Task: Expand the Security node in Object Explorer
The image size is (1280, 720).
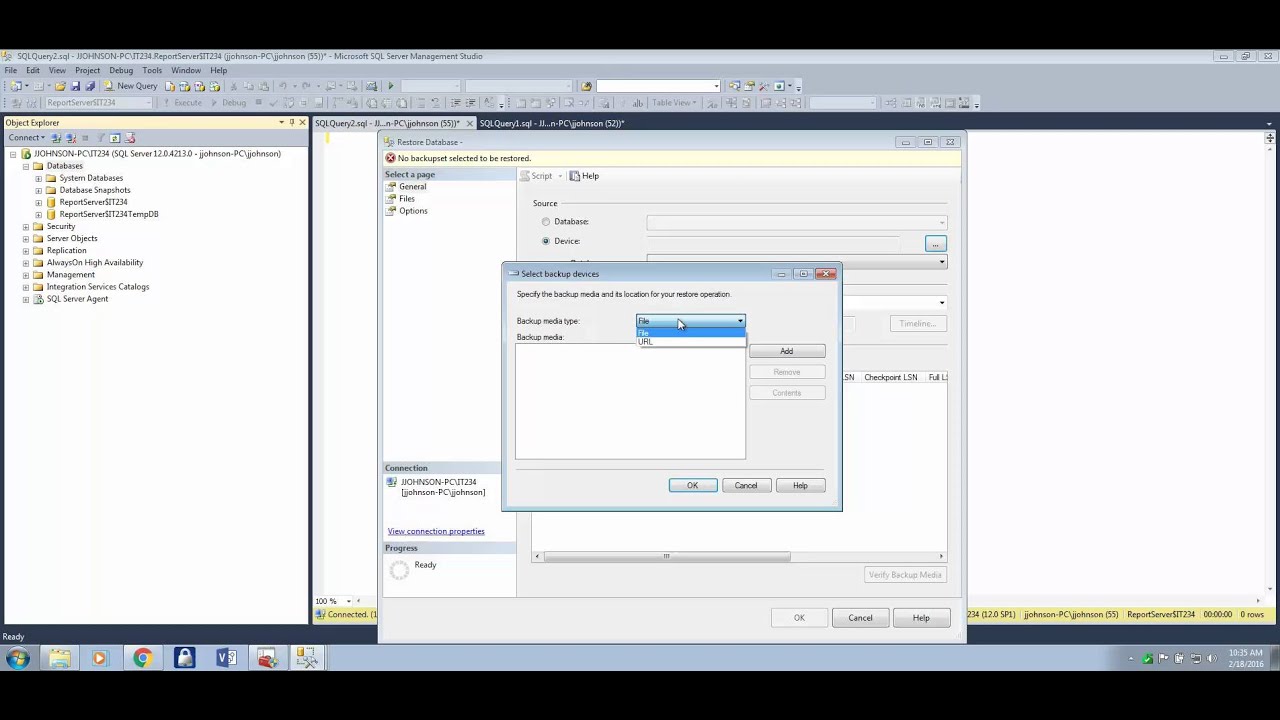Action: 26,227
